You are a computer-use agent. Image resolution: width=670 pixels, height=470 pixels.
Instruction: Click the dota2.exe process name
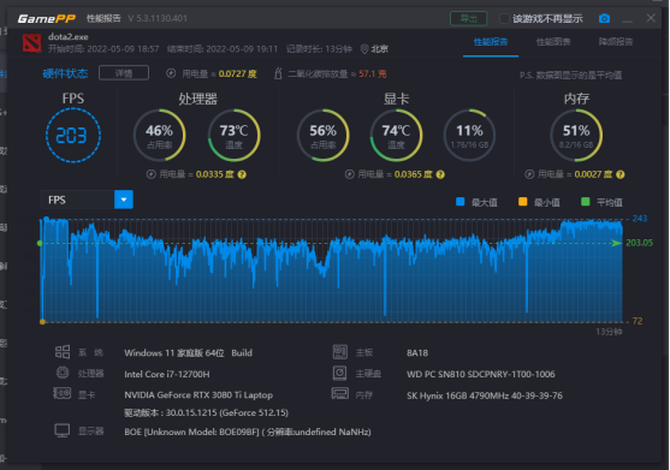68,37
